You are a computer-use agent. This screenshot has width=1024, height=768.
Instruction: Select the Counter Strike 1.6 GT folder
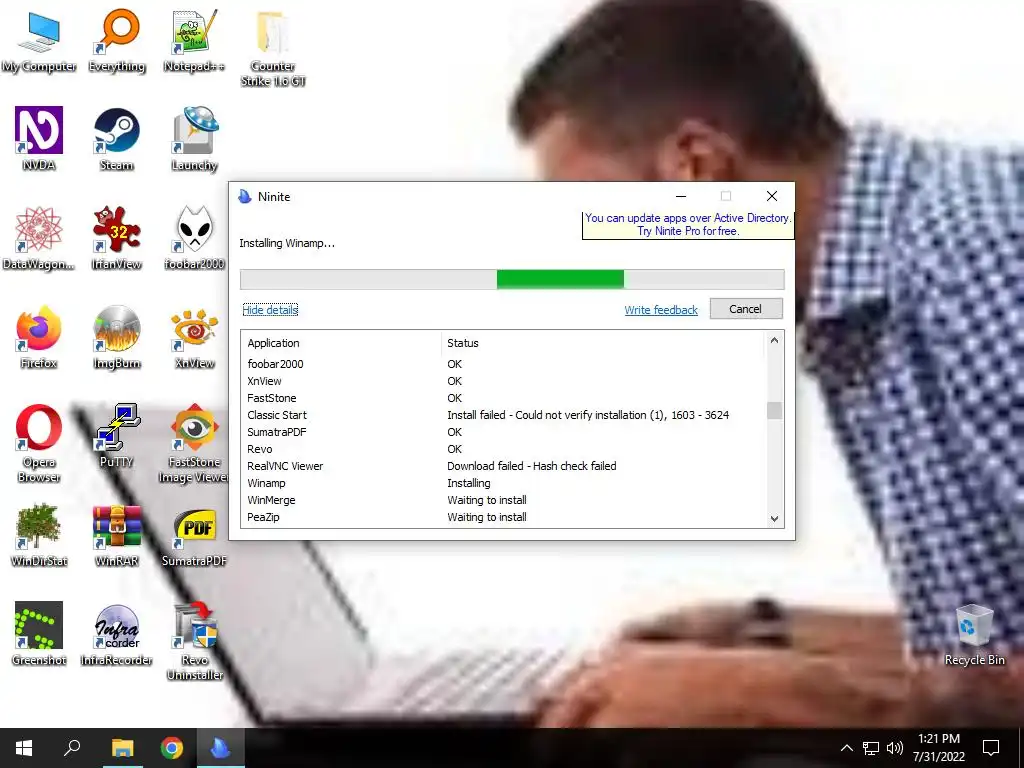pos(272,49)
